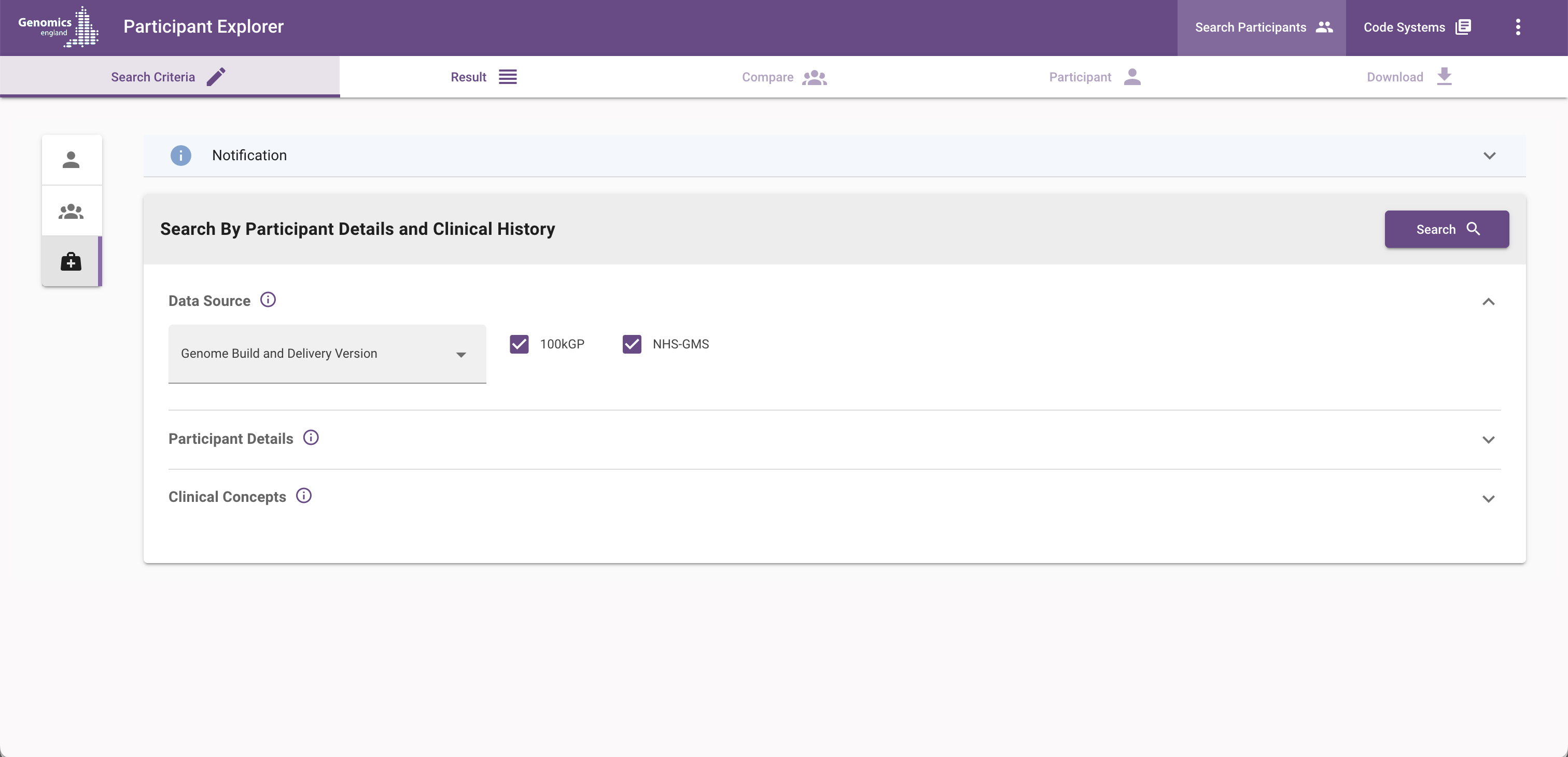Screen dimensions: 1568x757
Task: Open Genome Build and Delivery Version dropdown
Action: pos(327,354)
